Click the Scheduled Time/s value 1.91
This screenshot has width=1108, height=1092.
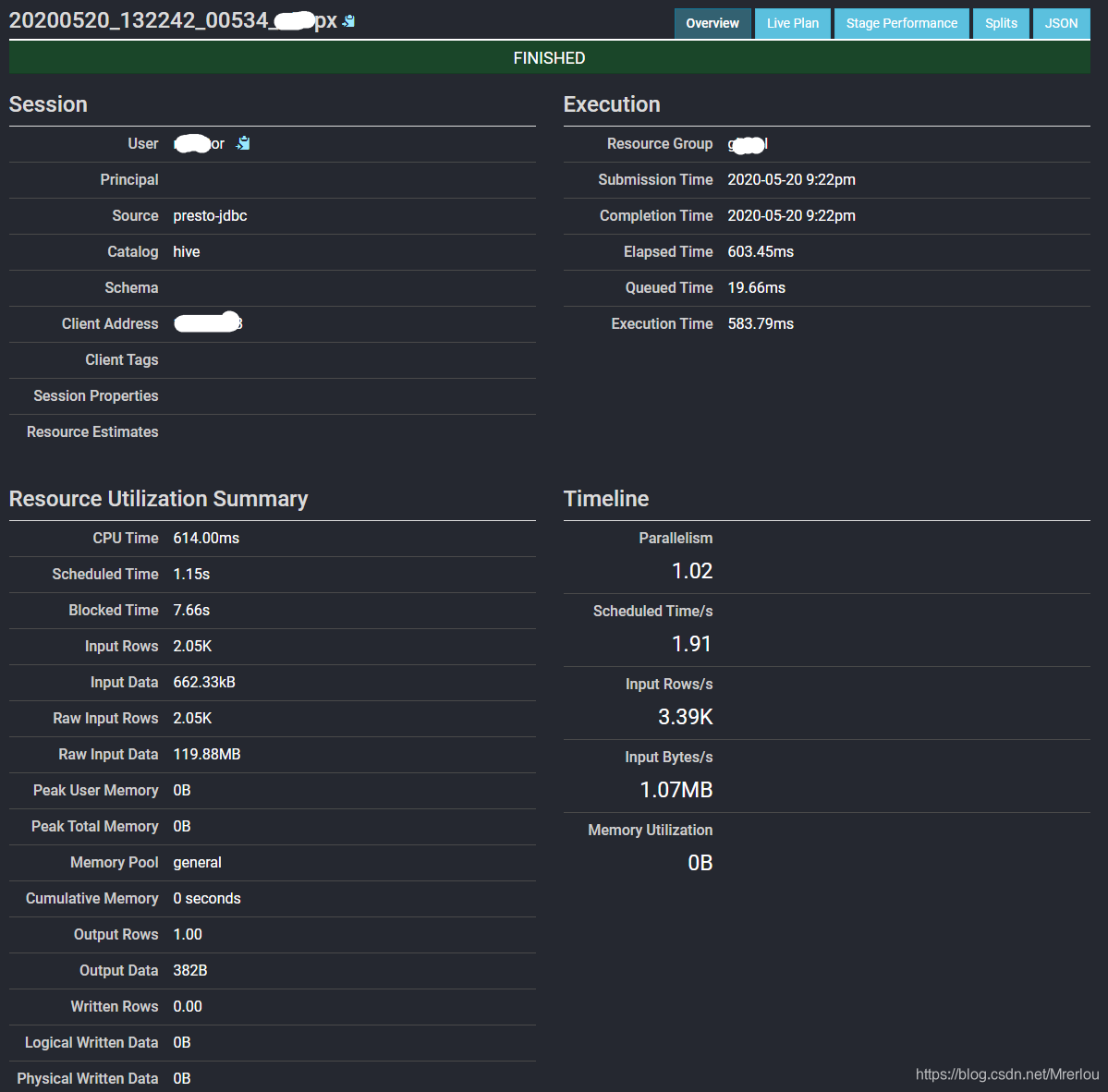click(691, 644)
